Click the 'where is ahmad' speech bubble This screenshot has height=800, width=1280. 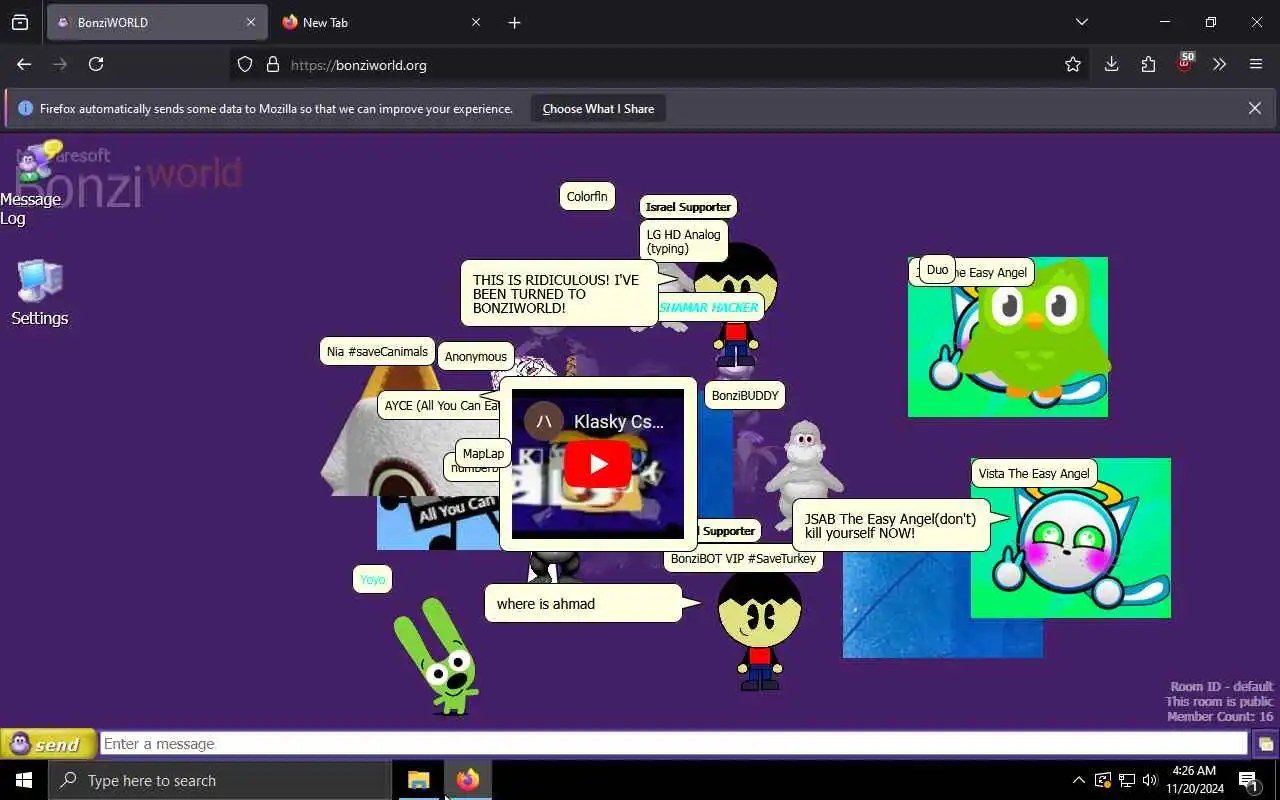point(583,603)
